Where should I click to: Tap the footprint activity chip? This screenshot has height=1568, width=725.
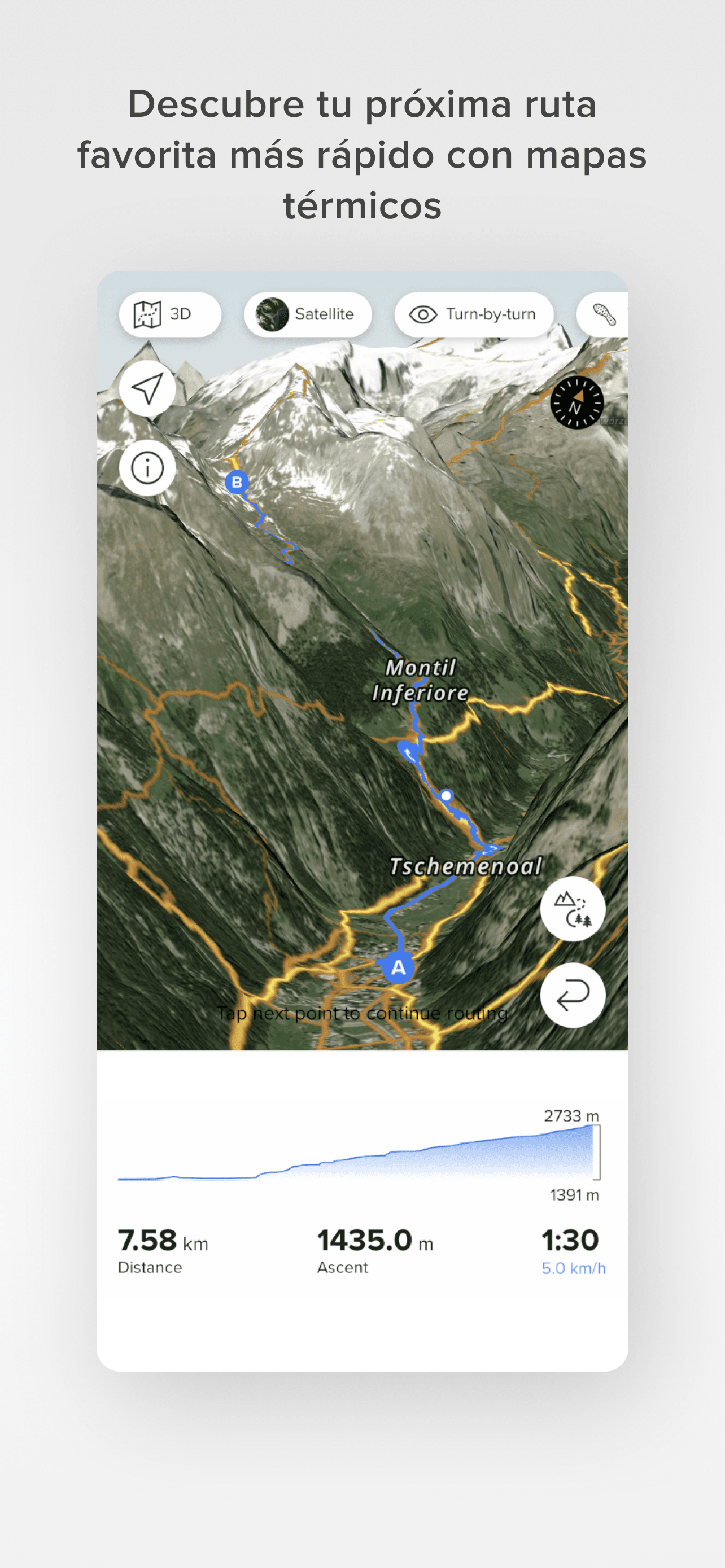point(602,314)
